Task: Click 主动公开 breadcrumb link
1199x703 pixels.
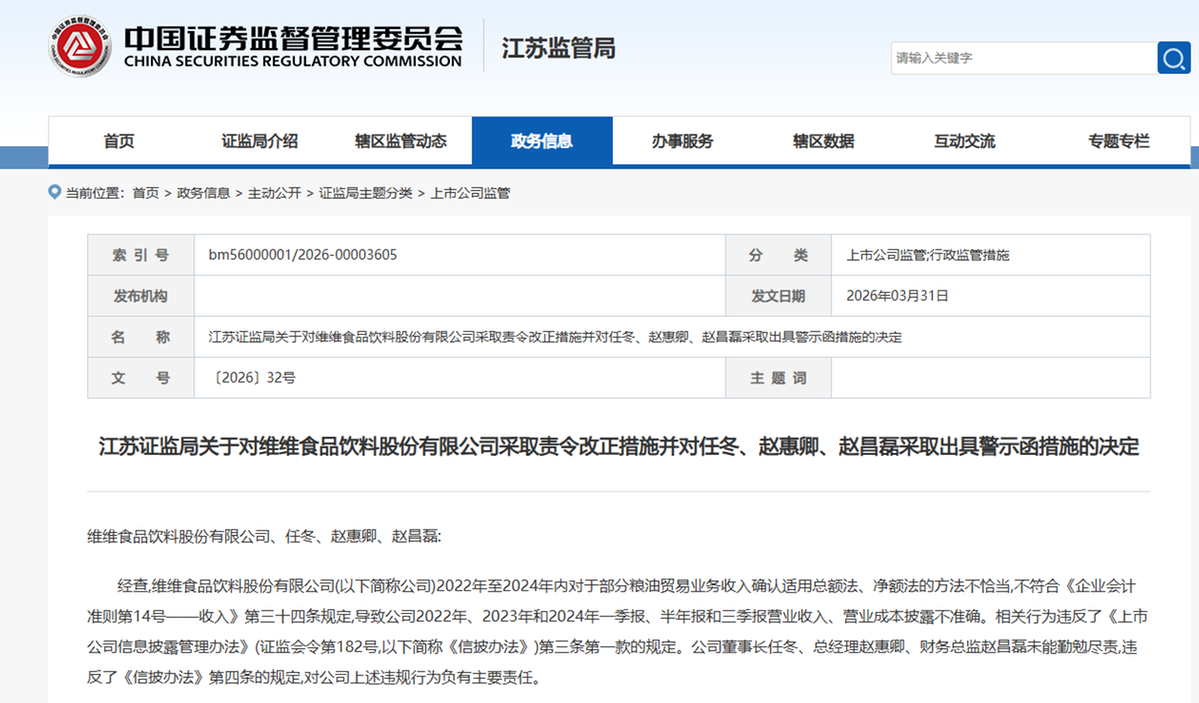Action: (x=274, y=193)
